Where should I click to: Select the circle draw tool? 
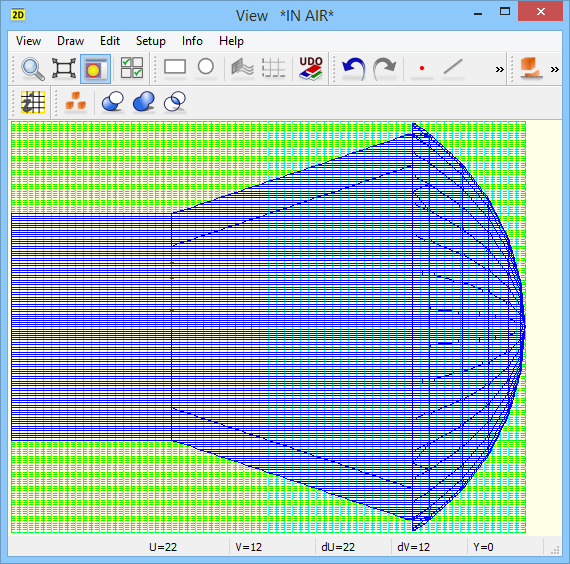pos(206,67)
